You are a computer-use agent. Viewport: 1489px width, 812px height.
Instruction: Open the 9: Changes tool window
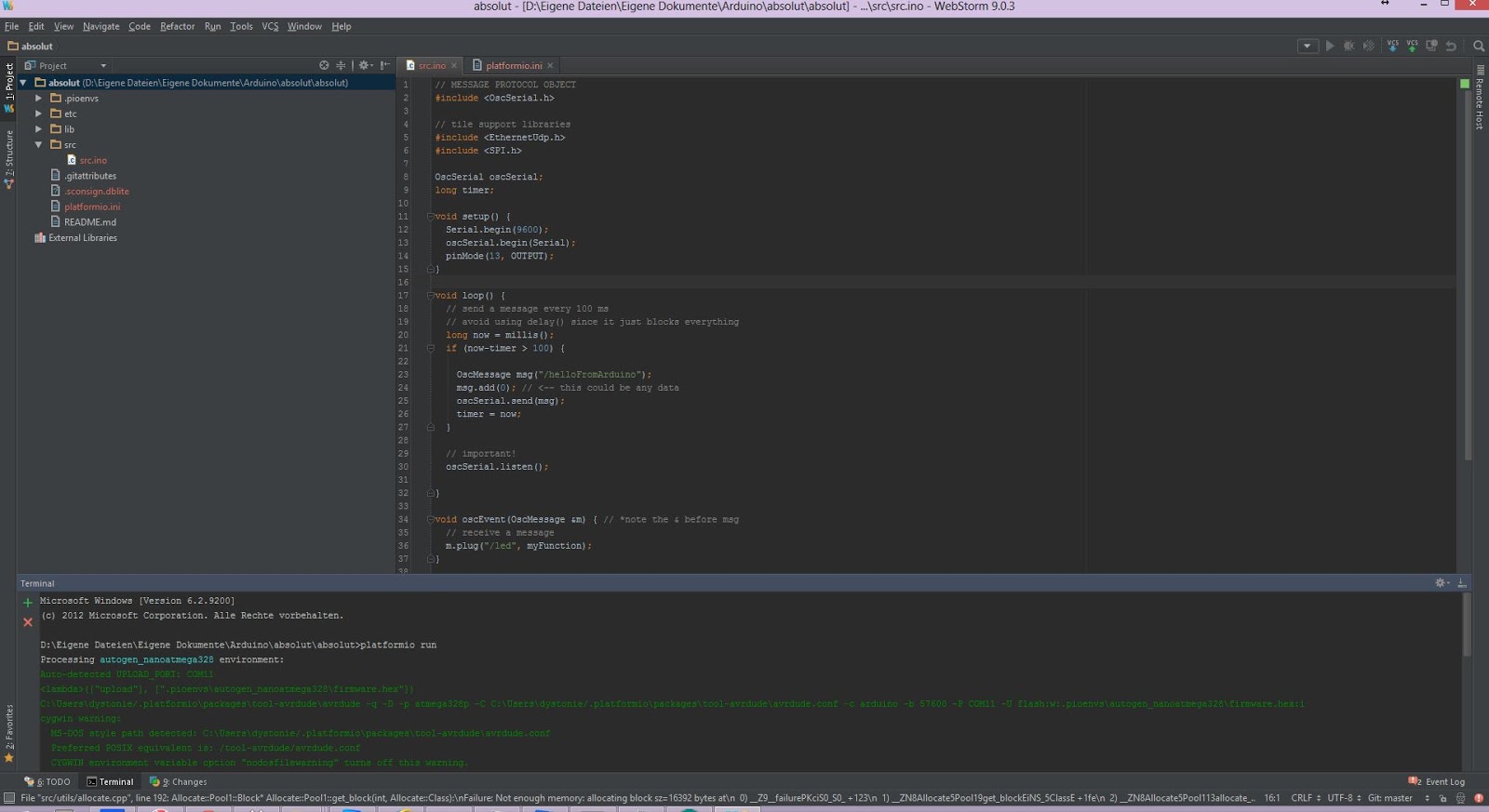[179, 782]
